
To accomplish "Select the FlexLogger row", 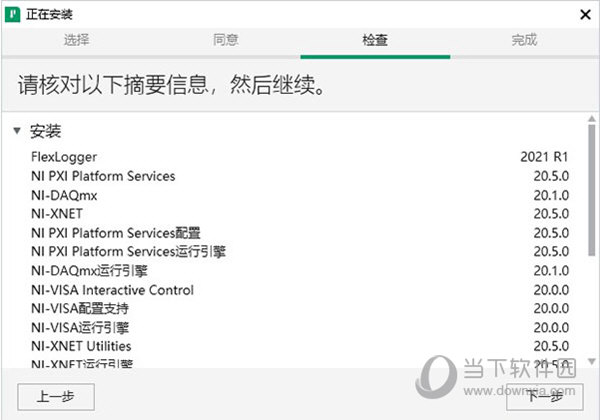I will click(x=300, y=157).
